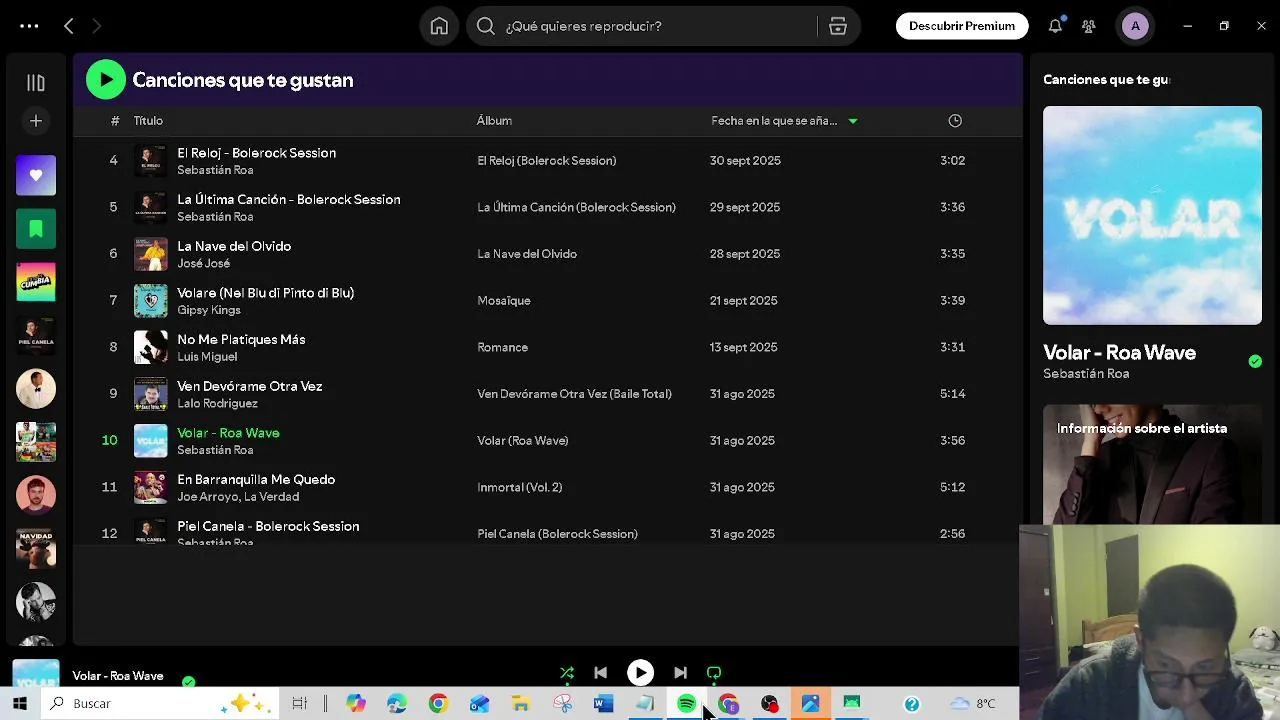
Task: Open José José artist link
Action: pyautogui.click(x=203, y=263)
